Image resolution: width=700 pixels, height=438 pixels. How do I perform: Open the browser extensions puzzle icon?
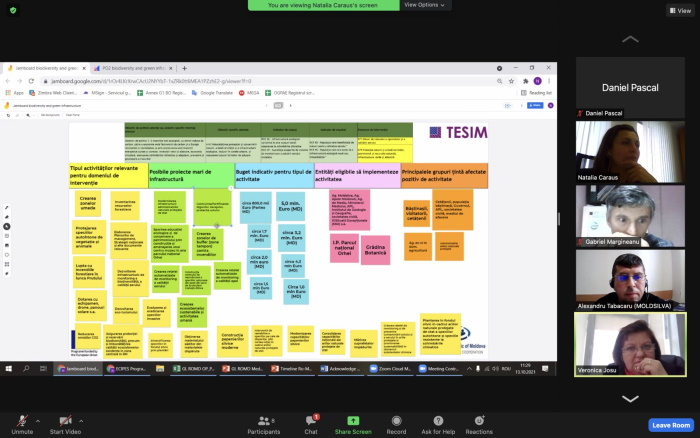(x=525, y=81)
